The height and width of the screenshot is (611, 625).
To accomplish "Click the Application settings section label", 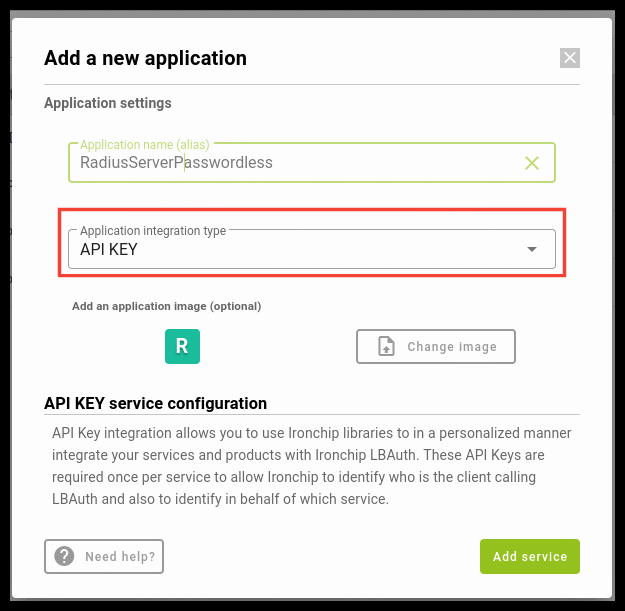I will 108,103.
